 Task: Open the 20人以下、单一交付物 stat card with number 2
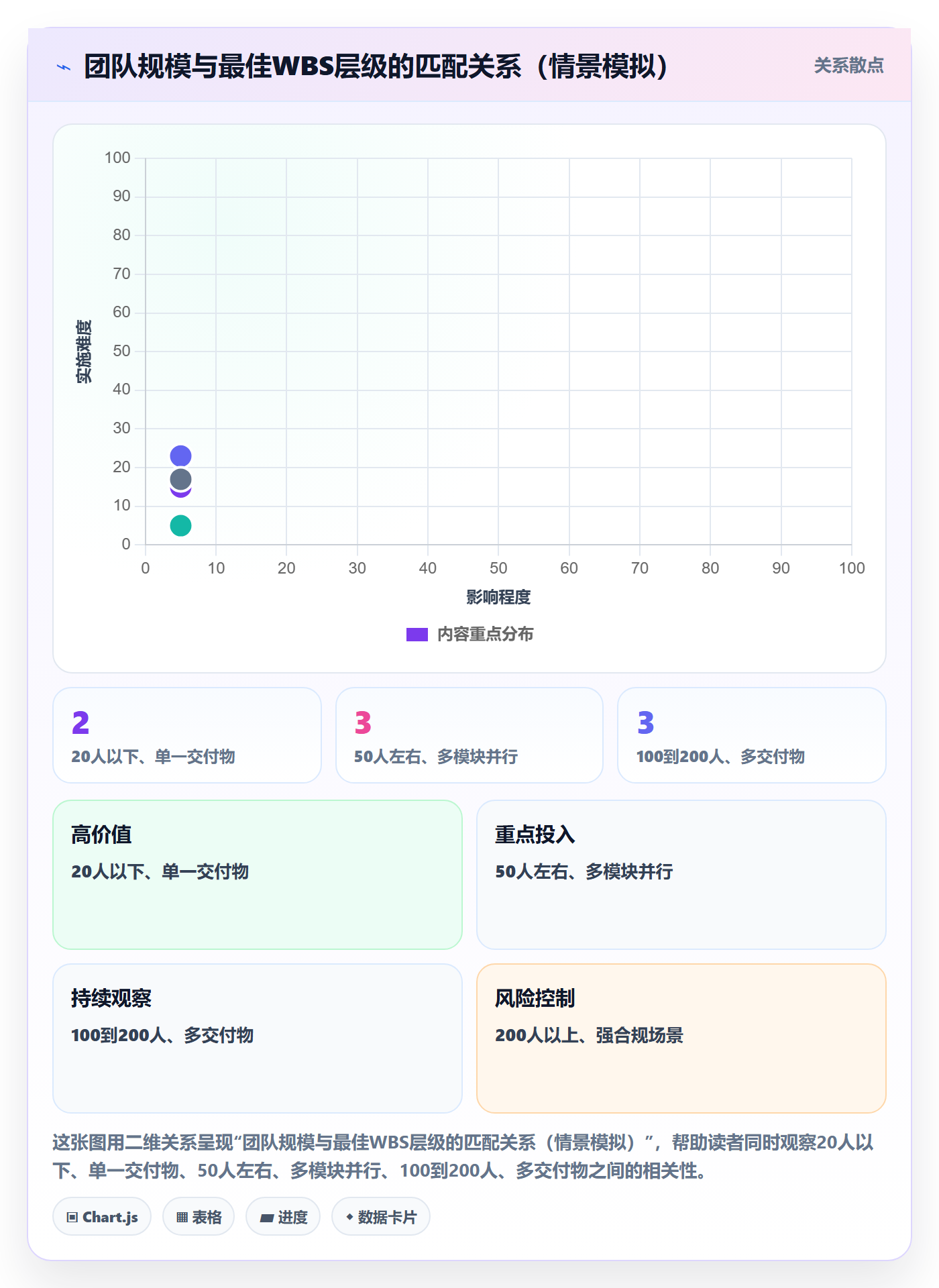coord(187,735)
